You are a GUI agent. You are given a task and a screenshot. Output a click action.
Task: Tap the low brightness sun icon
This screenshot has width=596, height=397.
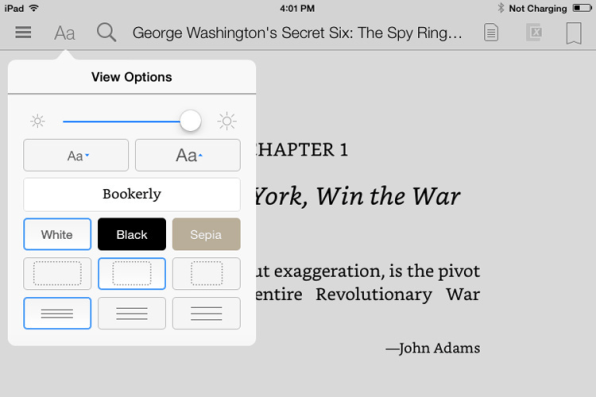(38, 121)
